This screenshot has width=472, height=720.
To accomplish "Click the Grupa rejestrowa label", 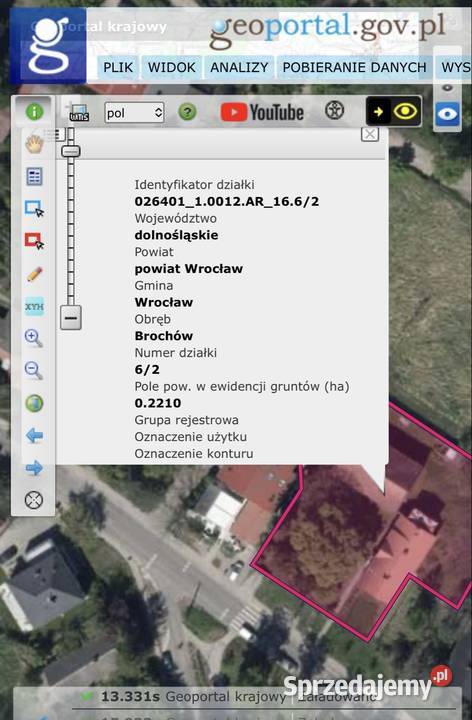I will [x=186, y=420].
